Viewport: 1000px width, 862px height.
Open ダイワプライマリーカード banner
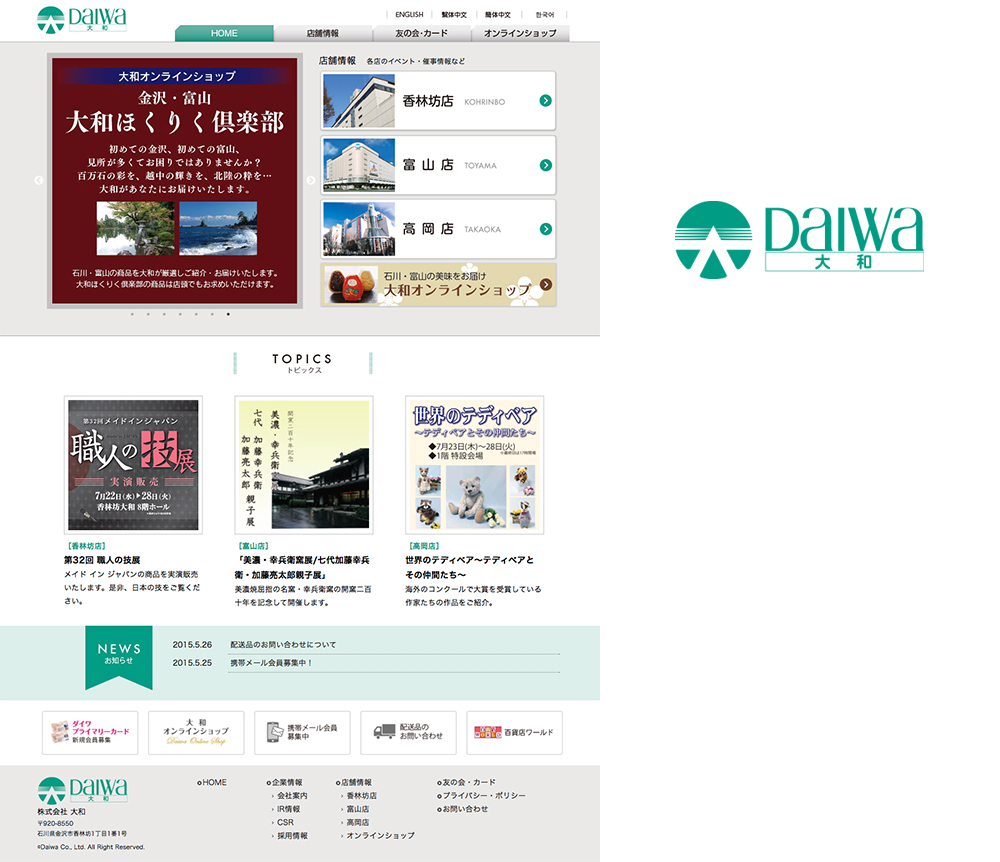point(90,733)
